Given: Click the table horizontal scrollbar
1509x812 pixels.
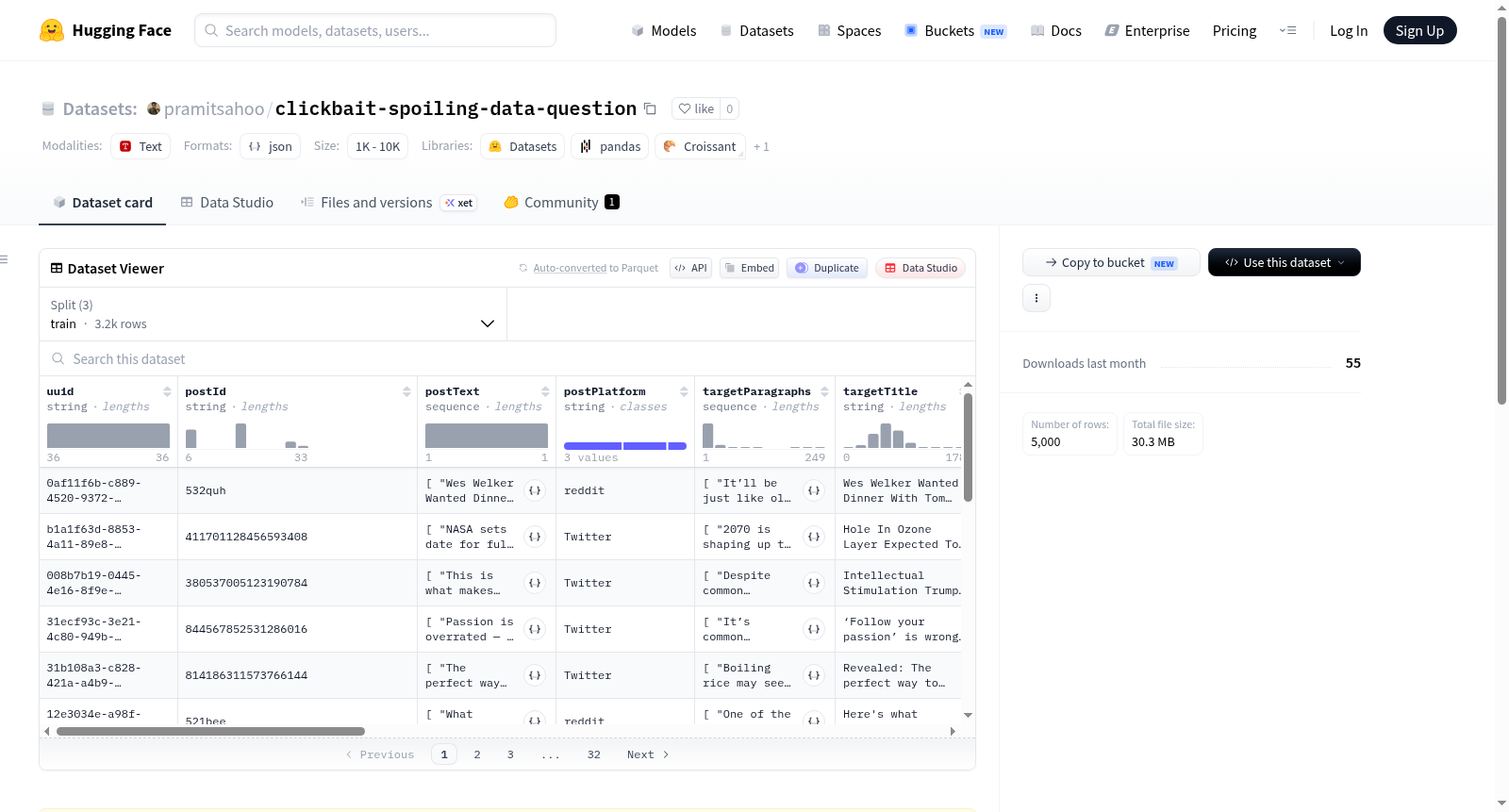Looking at the screenshot, I should click(210, 731).
